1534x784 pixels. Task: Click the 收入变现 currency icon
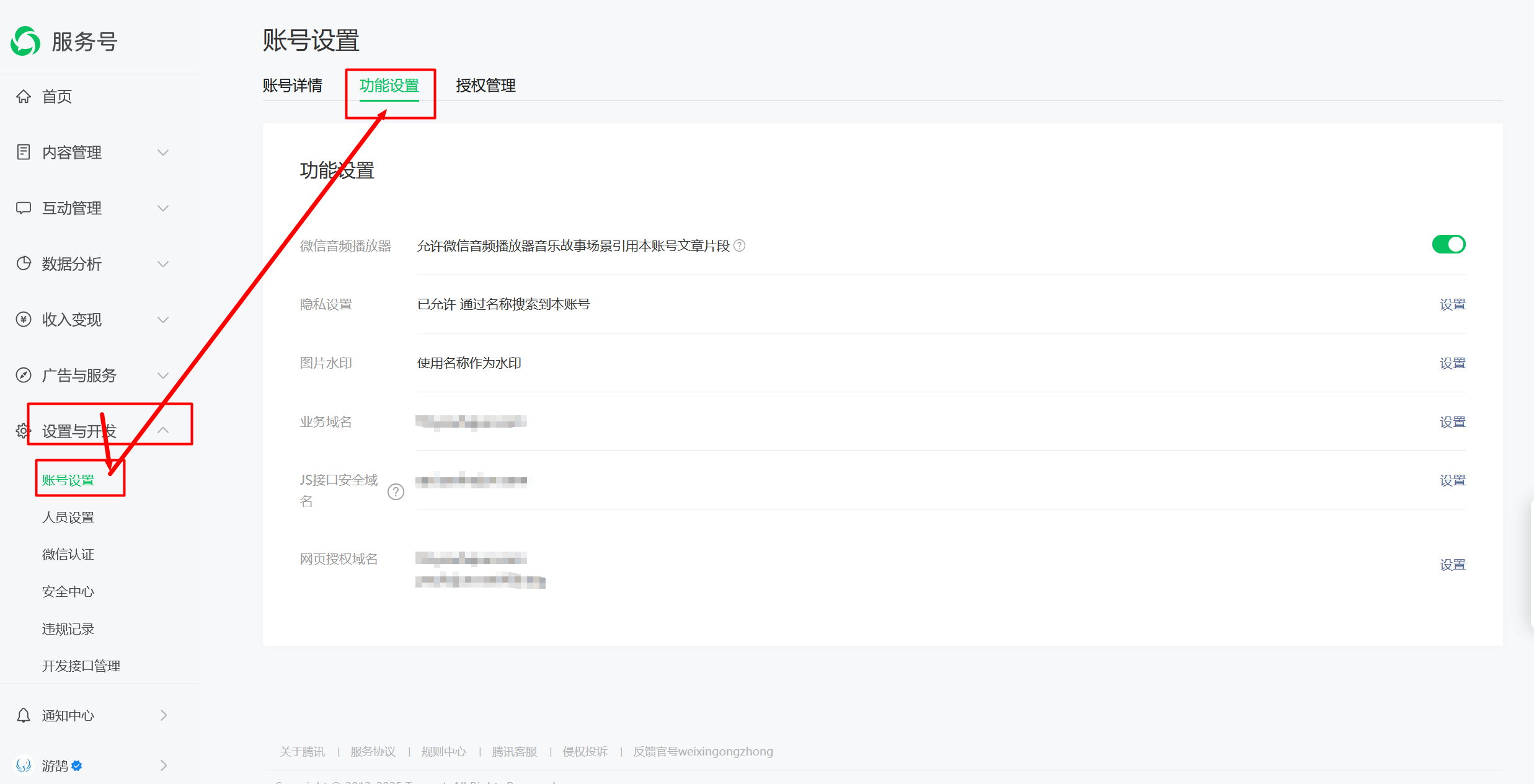(23, 319)
